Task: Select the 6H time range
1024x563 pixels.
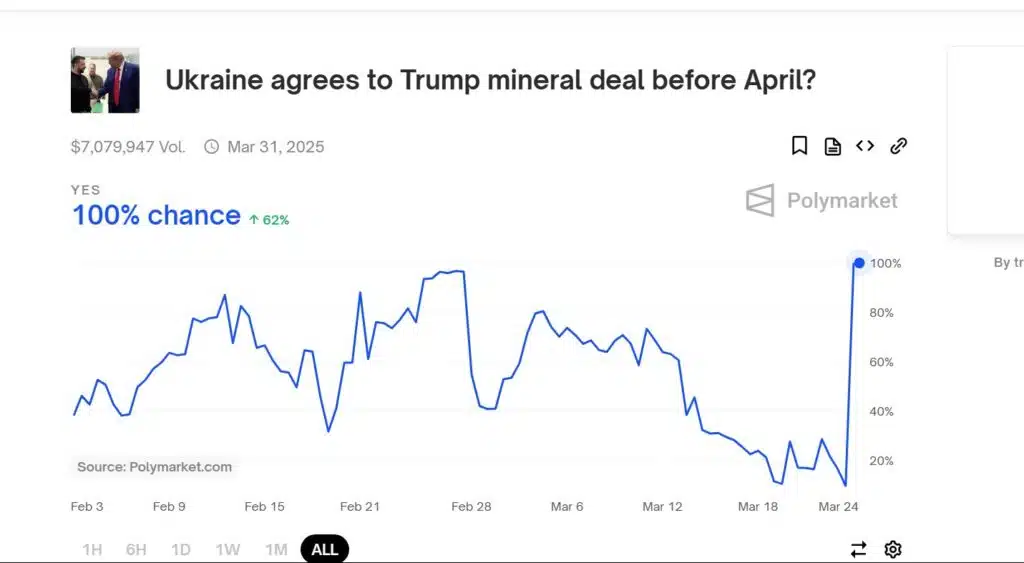Action: pos(136,549)
